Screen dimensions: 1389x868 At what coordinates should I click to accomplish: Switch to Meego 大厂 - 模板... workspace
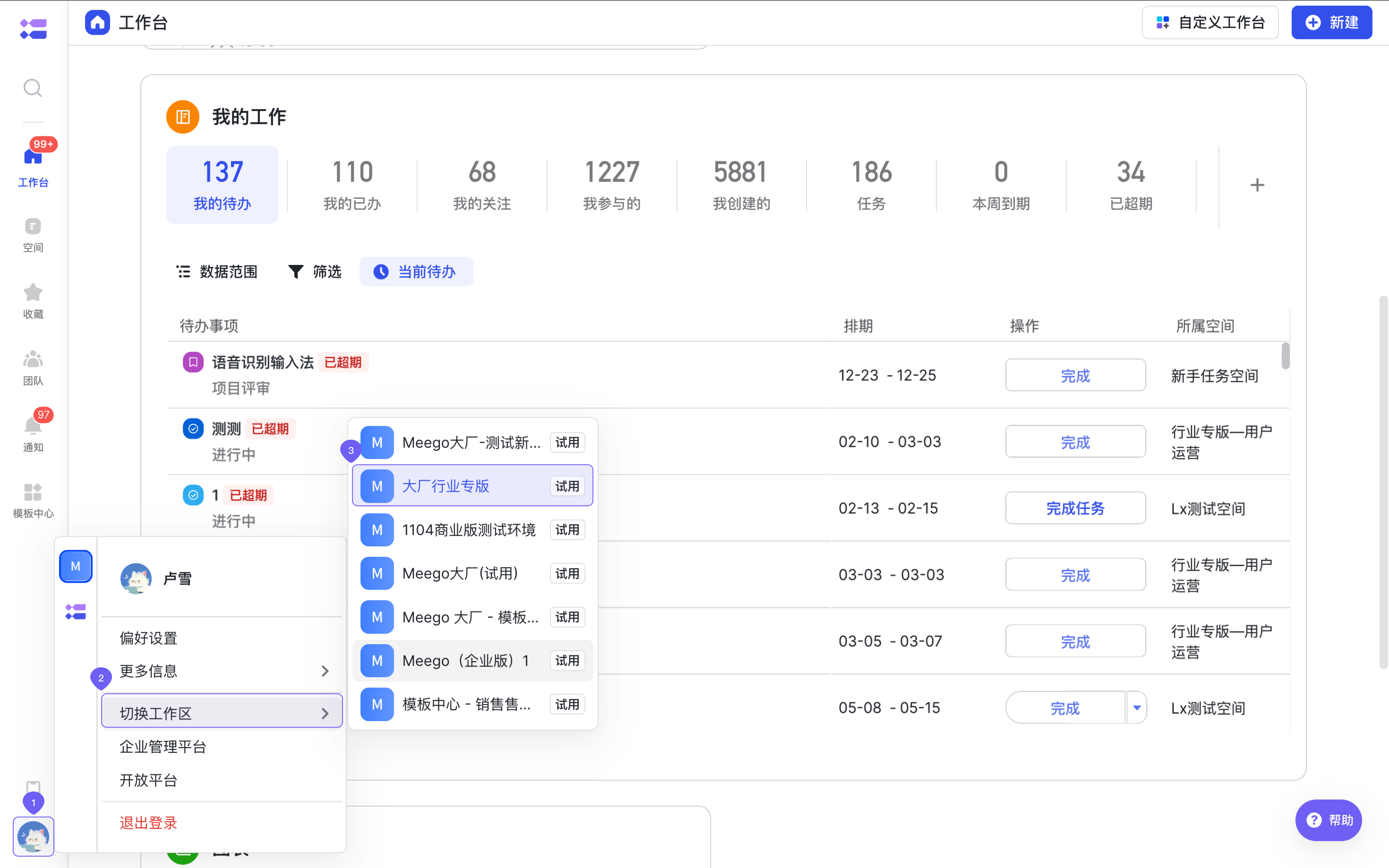[x=473, y=617]
